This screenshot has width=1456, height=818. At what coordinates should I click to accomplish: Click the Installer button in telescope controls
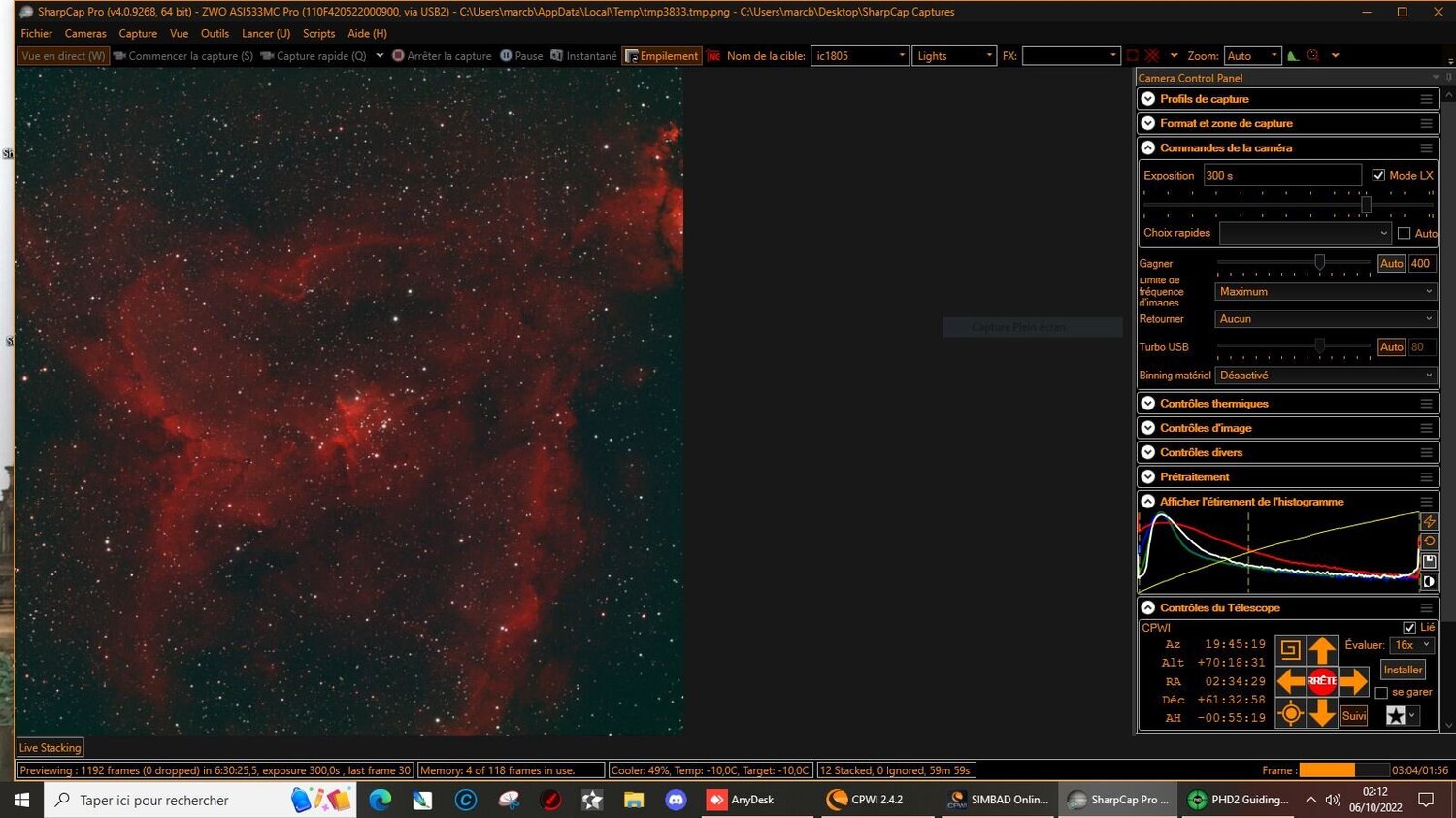1403,670
